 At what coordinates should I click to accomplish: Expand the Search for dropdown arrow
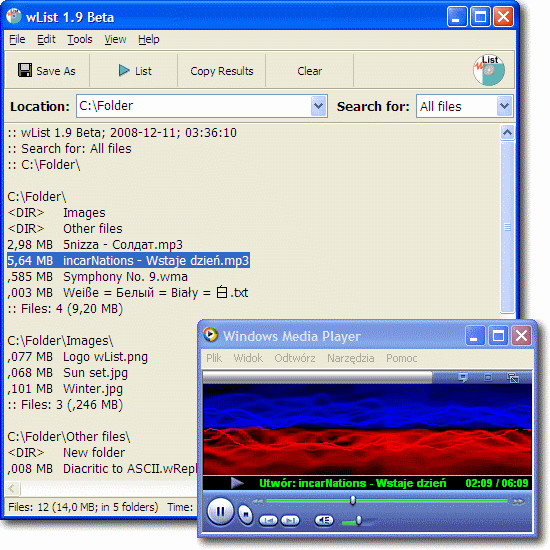coord(504,106)
